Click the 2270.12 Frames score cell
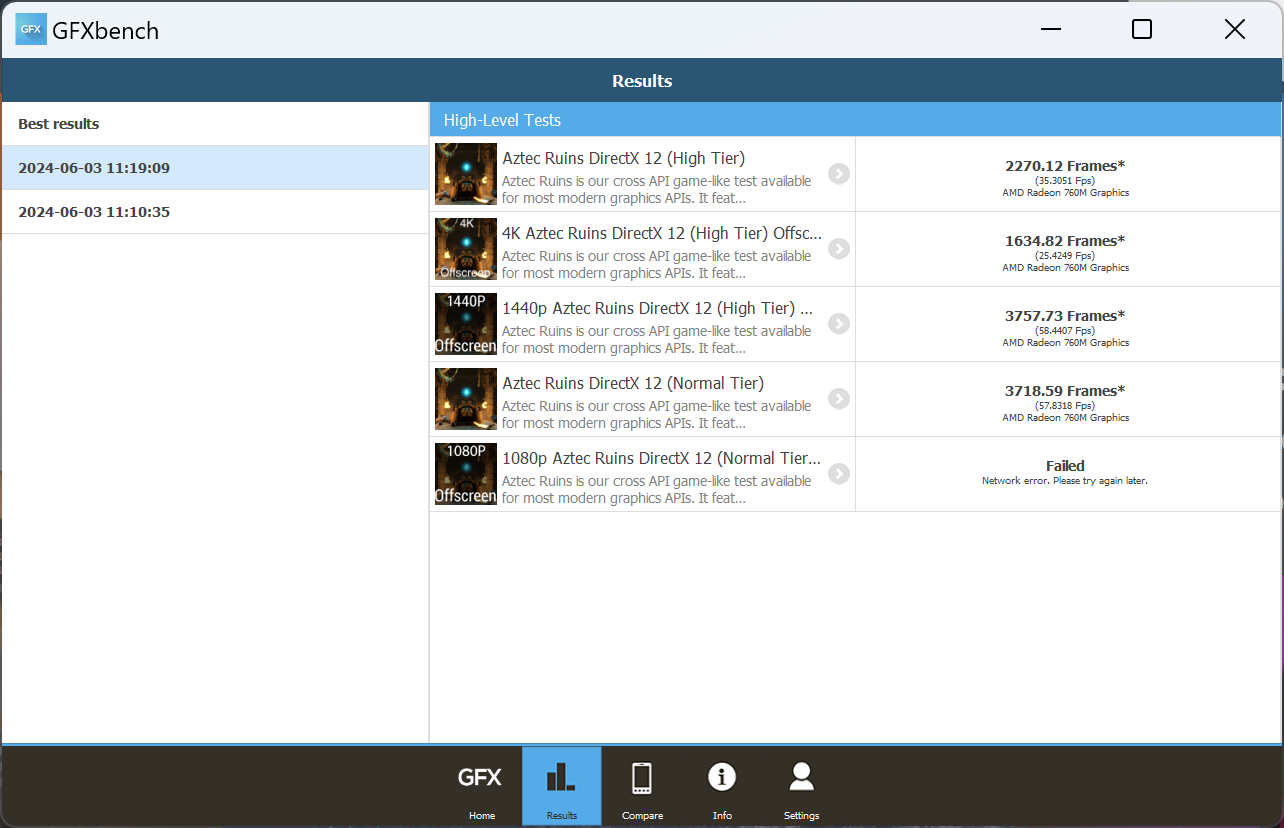 1067,174
